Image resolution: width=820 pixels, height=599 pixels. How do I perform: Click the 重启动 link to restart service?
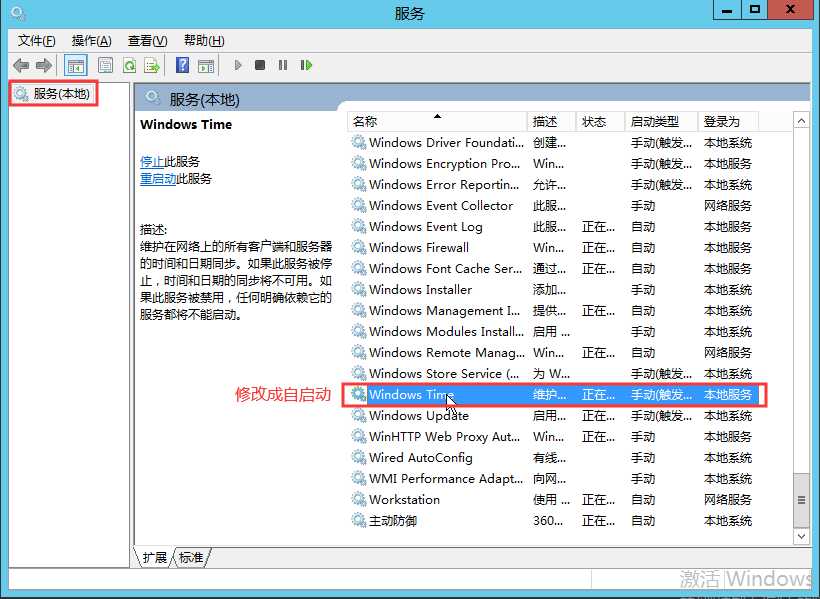[158, 179]
